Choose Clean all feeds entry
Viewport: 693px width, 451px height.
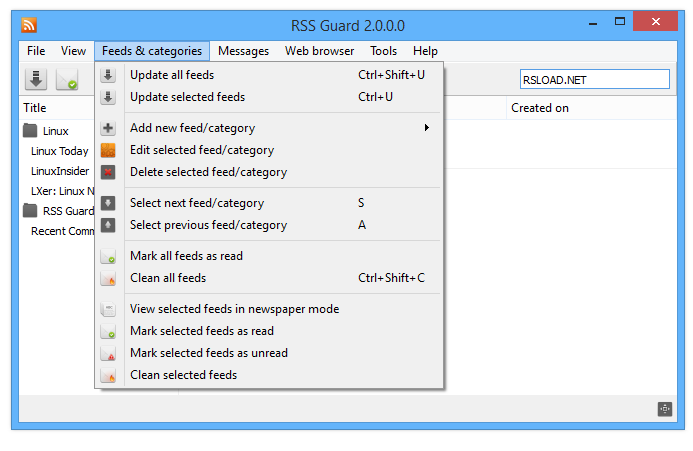point(269,278)
